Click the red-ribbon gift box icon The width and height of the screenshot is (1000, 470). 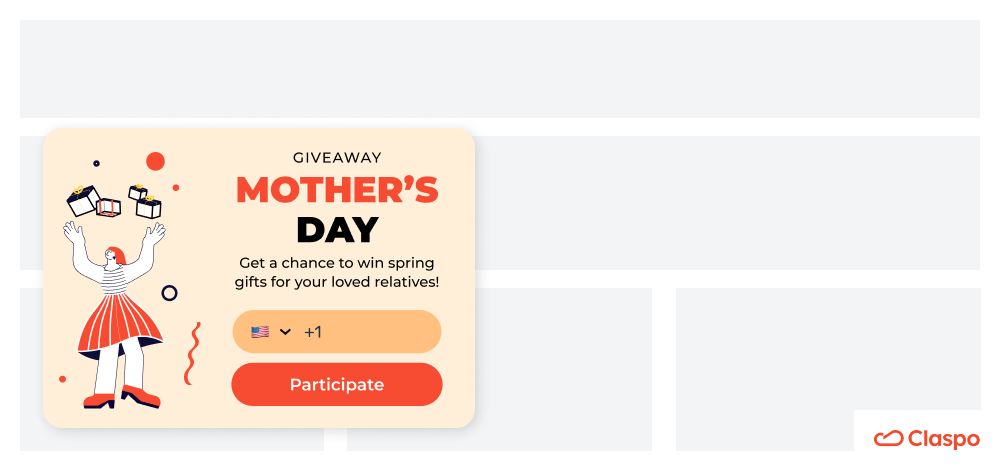point(108,208)
